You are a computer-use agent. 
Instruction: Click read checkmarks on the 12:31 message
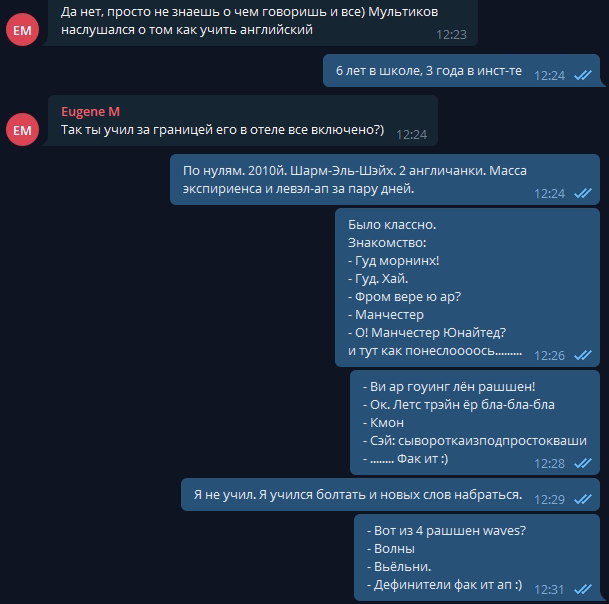(582, 589)
